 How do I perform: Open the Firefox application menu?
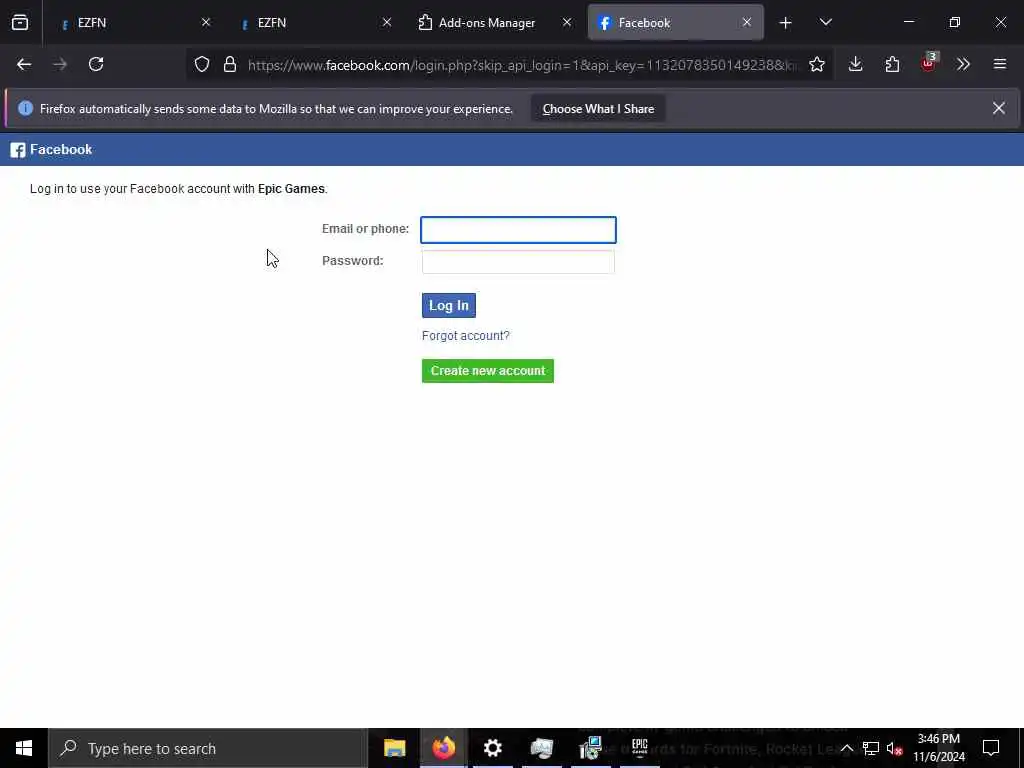click(x=1000, y=64)
